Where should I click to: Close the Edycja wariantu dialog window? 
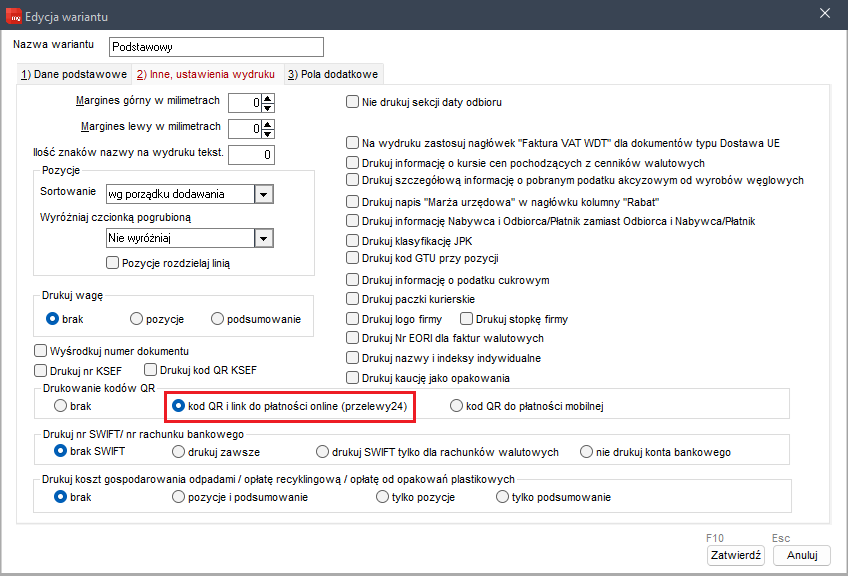pyautogui.click(x=825, y=13)
